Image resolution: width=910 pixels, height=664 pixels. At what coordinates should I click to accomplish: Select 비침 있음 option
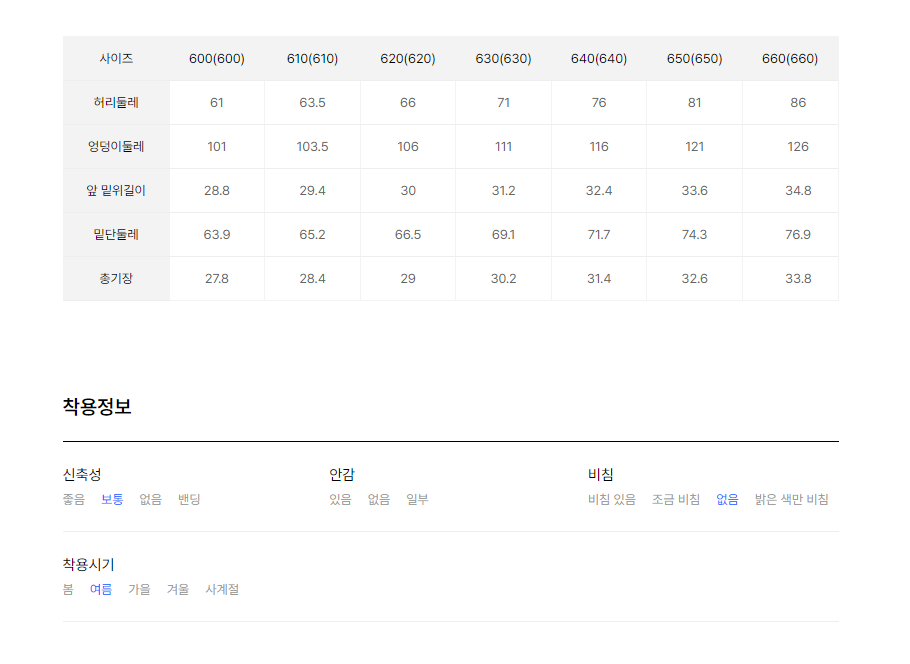point(612,499)
